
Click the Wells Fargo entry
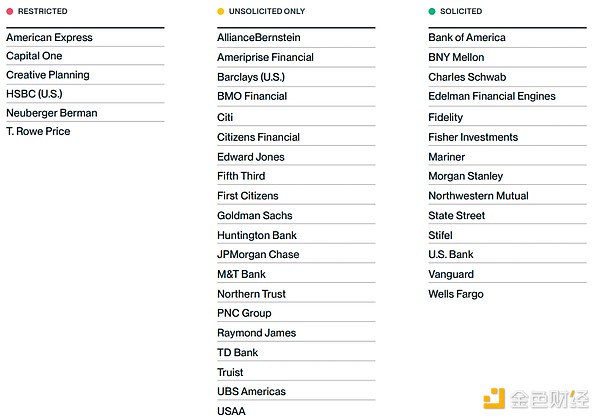(456, 294)
